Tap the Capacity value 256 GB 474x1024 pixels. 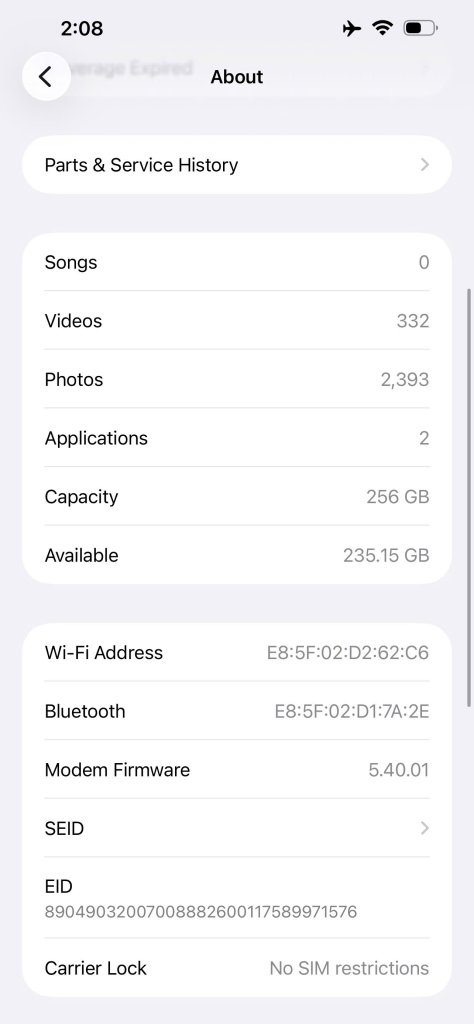pyautogui.click(x=398, y=497)
